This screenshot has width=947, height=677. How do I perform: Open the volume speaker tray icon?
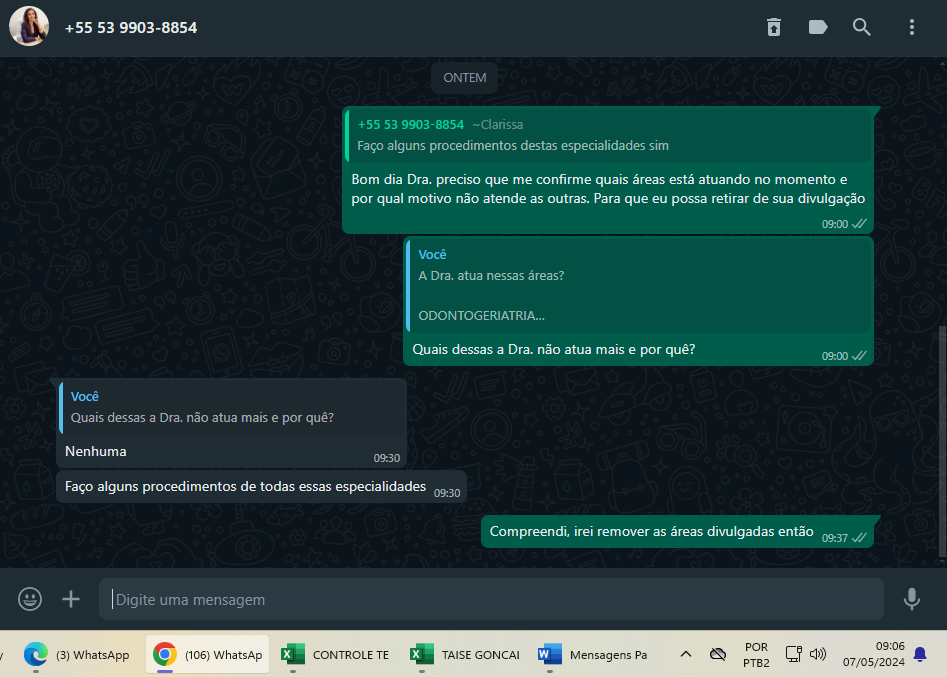(818, 654)
